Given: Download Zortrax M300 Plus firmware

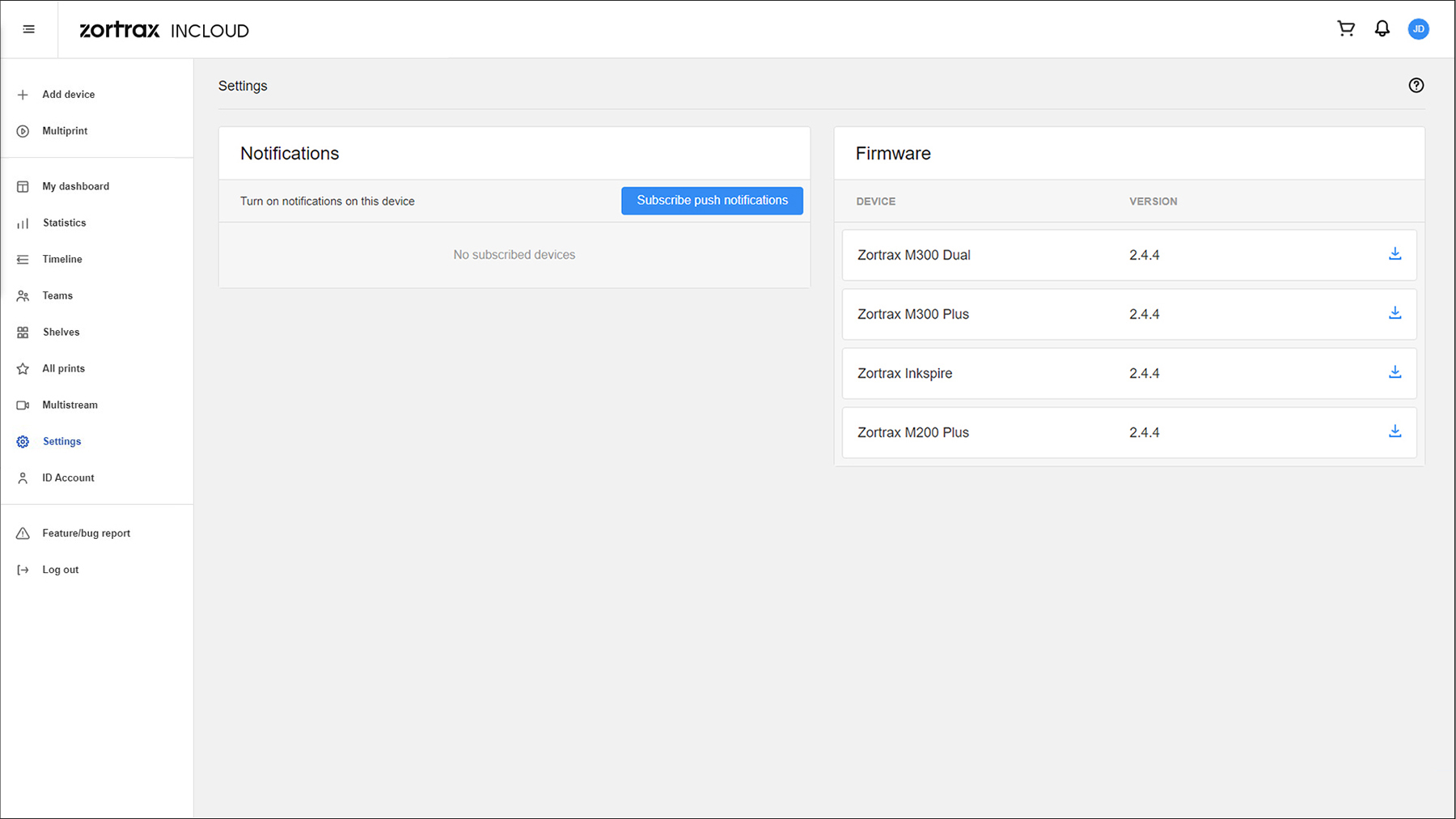Looking at the screenshot, I should pos(1395,313).
